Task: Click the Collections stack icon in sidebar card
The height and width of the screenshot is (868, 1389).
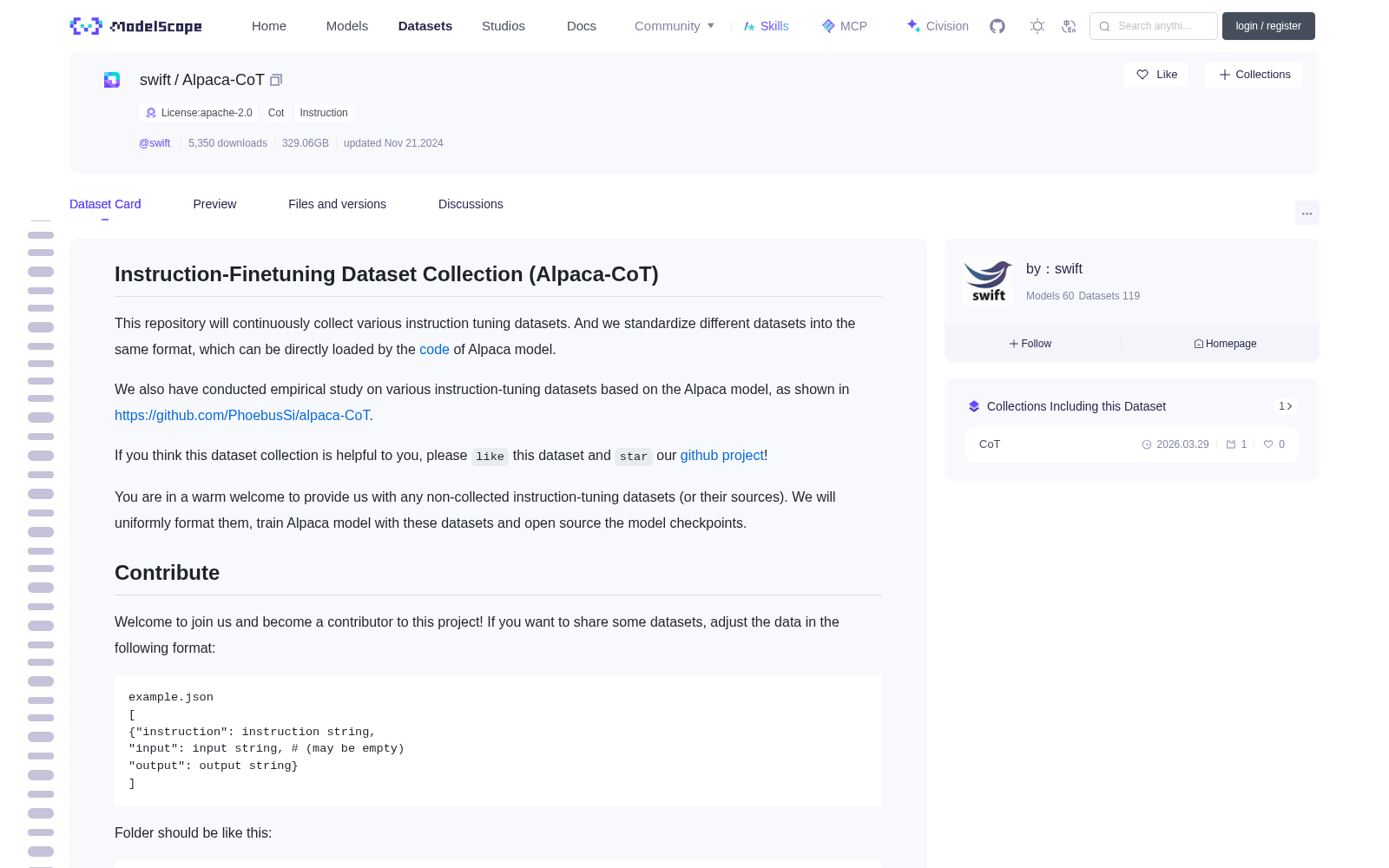Action: click(974, 406)
